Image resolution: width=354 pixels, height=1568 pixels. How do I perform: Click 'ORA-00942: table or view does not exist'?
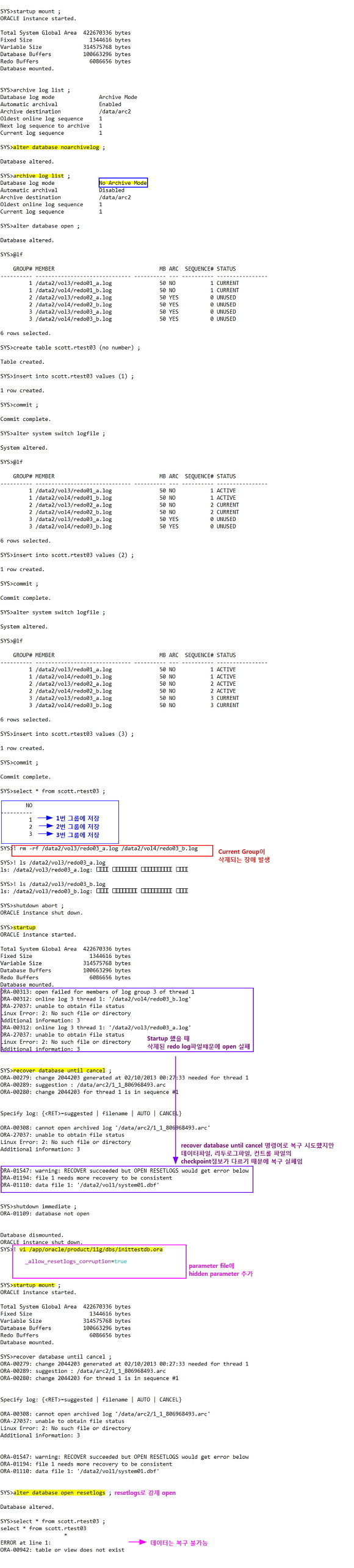pyautogui.click(x=62, y=1550)
